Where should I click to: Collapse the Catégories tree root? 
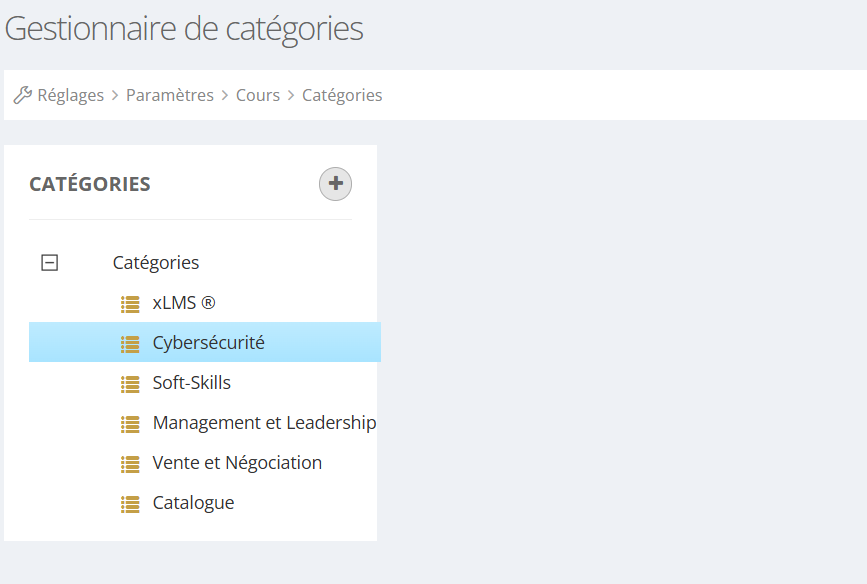pyautogui.click(x=49, y=263)
